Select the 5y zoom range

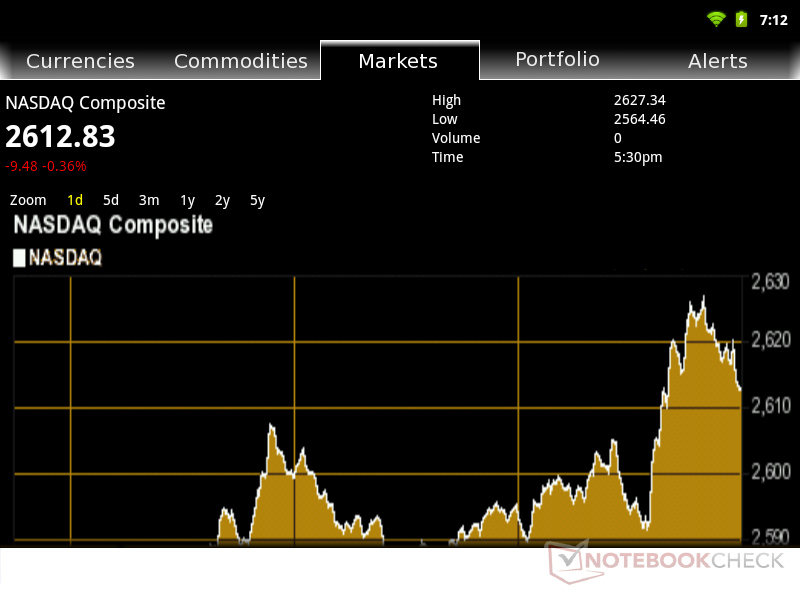click(x=257, y=201)
